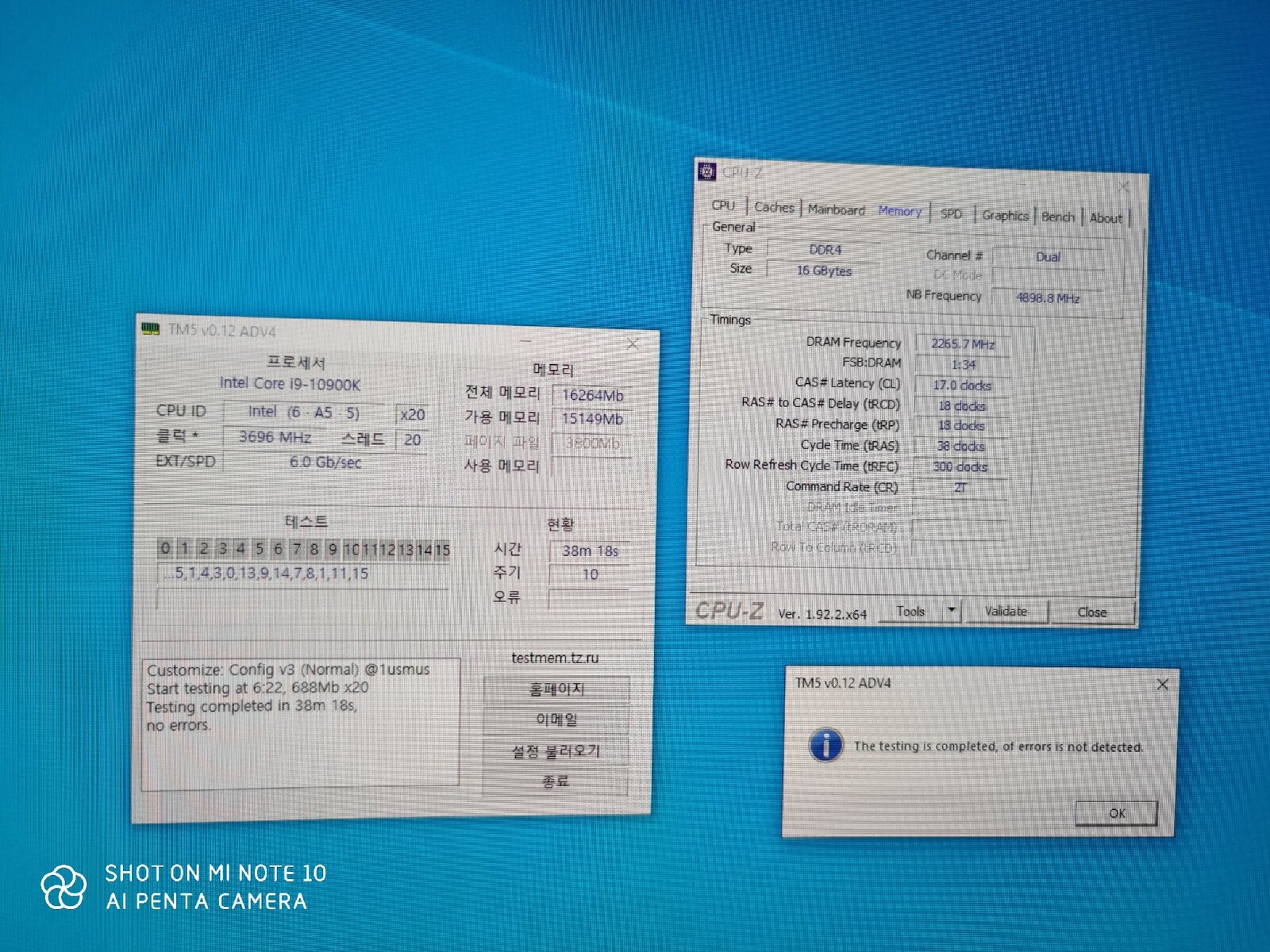Switch to the Caches tab in CPU-Z
1270x952 pixels.
[774, 207]
